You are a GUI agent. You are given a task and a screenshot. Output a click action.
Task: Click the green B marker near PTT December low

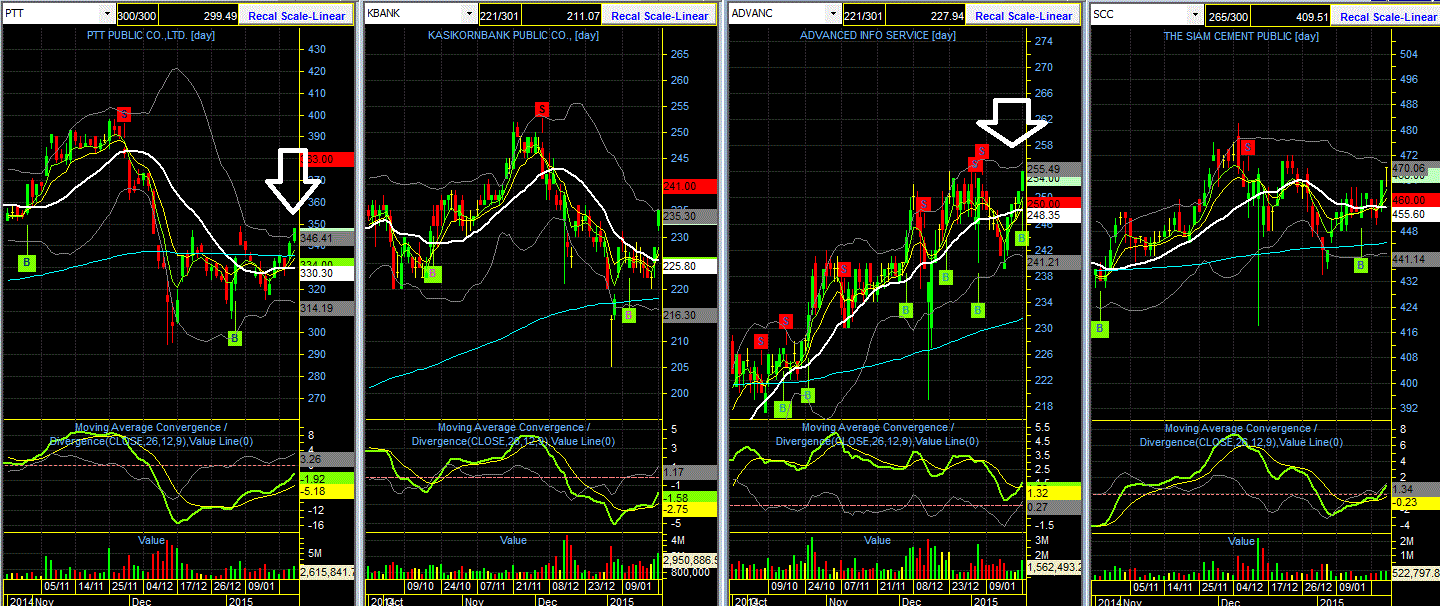pyautogui.click(x=235, y=338)
